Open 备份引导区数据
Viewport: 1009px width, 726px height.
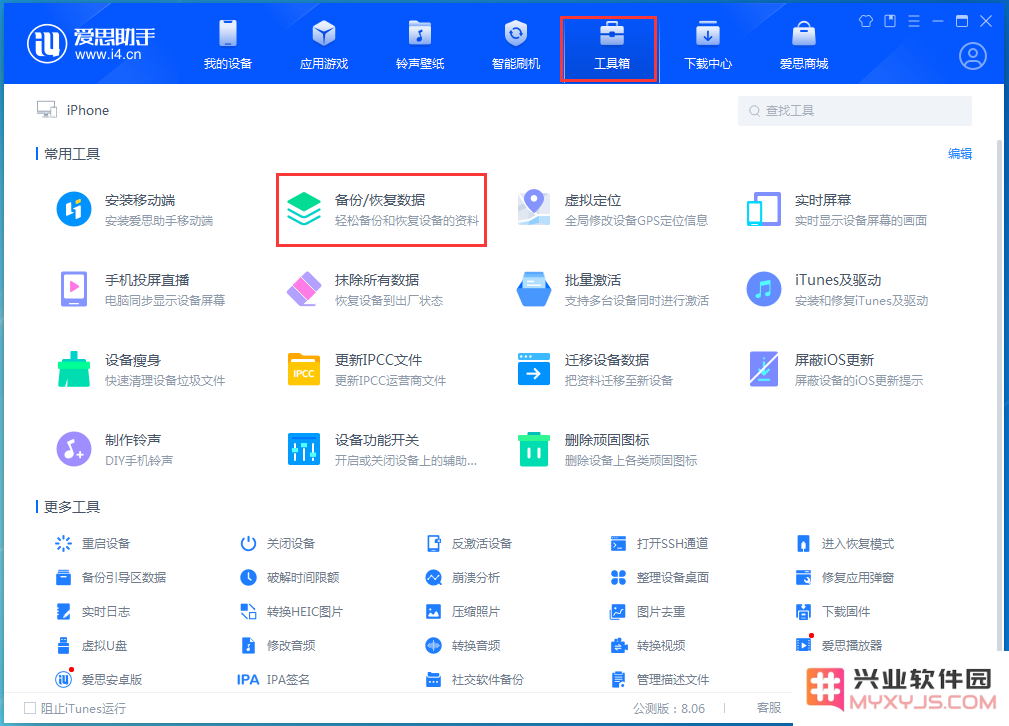pos(111,578)
